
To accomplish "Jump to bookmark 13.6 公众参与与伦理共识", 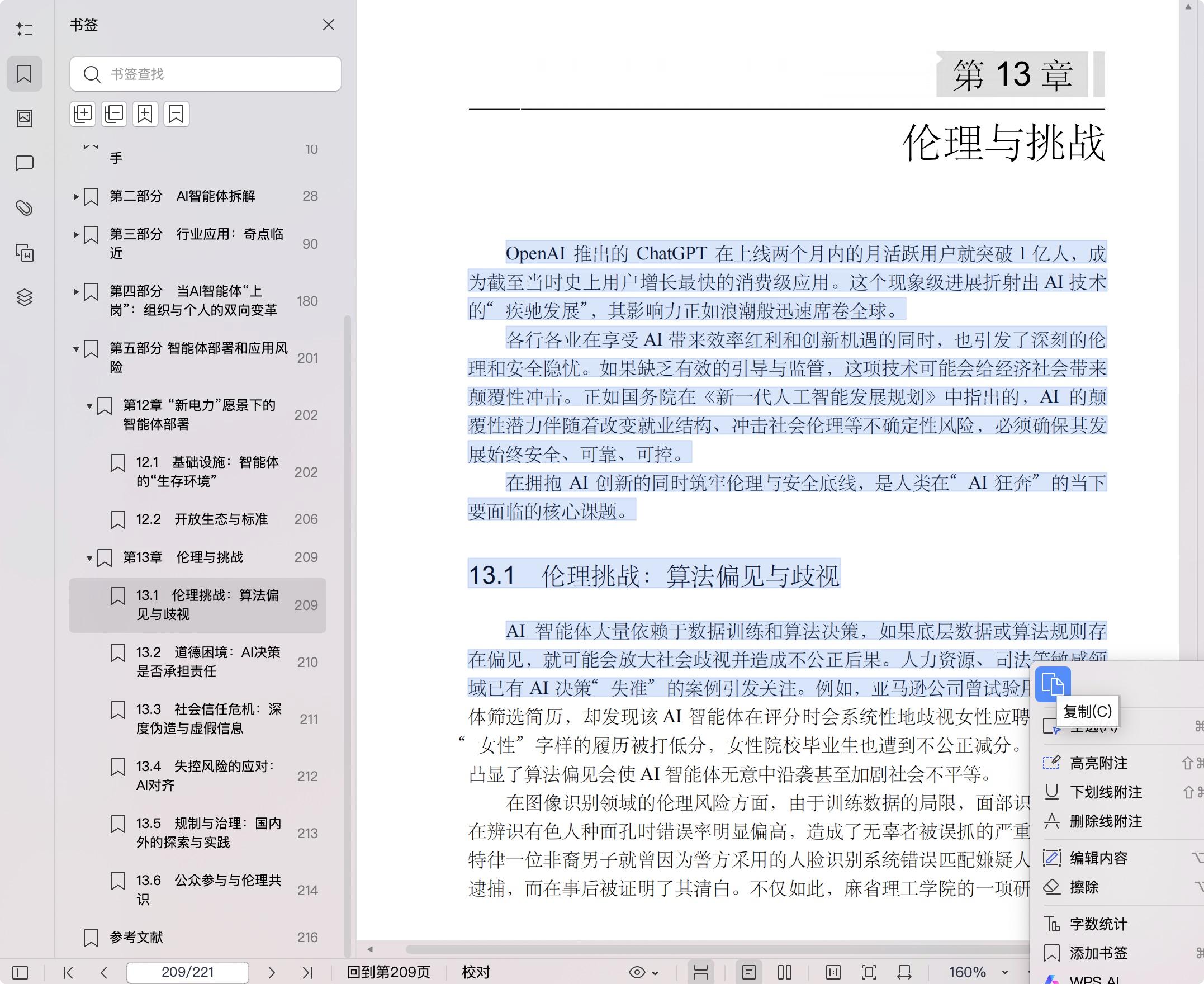I will coord(198,890).
